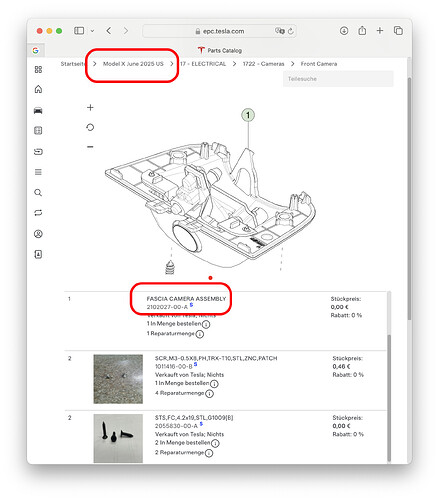The height and width of the screenshot is (500, 439).
Task: Open info icon beside 1 In Menge bestellen of SCR part
Action: coord(214,384)
